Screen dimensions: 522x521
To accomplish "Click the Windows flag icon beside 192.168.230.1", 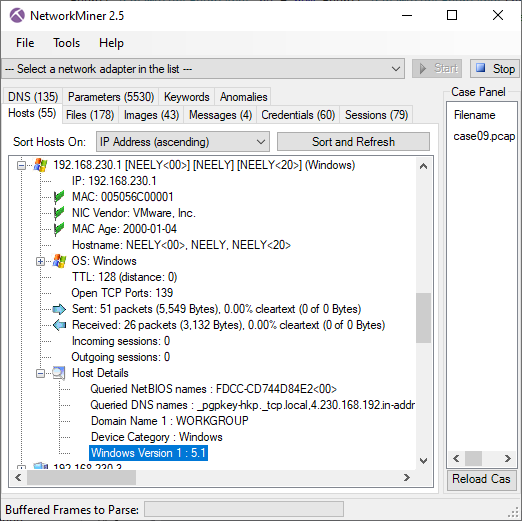I will click(x=40, y=165).
